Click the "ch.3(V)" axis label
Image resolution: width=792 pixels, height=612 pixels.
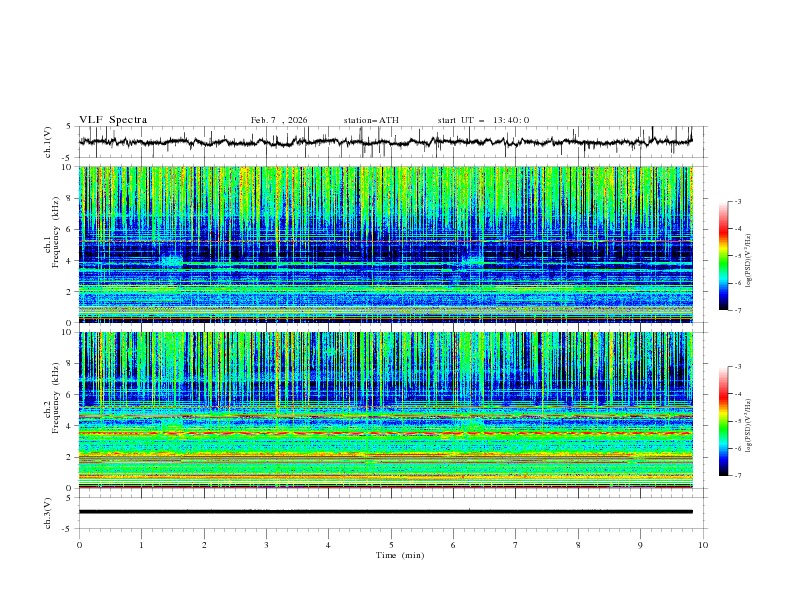coord(48,513)
